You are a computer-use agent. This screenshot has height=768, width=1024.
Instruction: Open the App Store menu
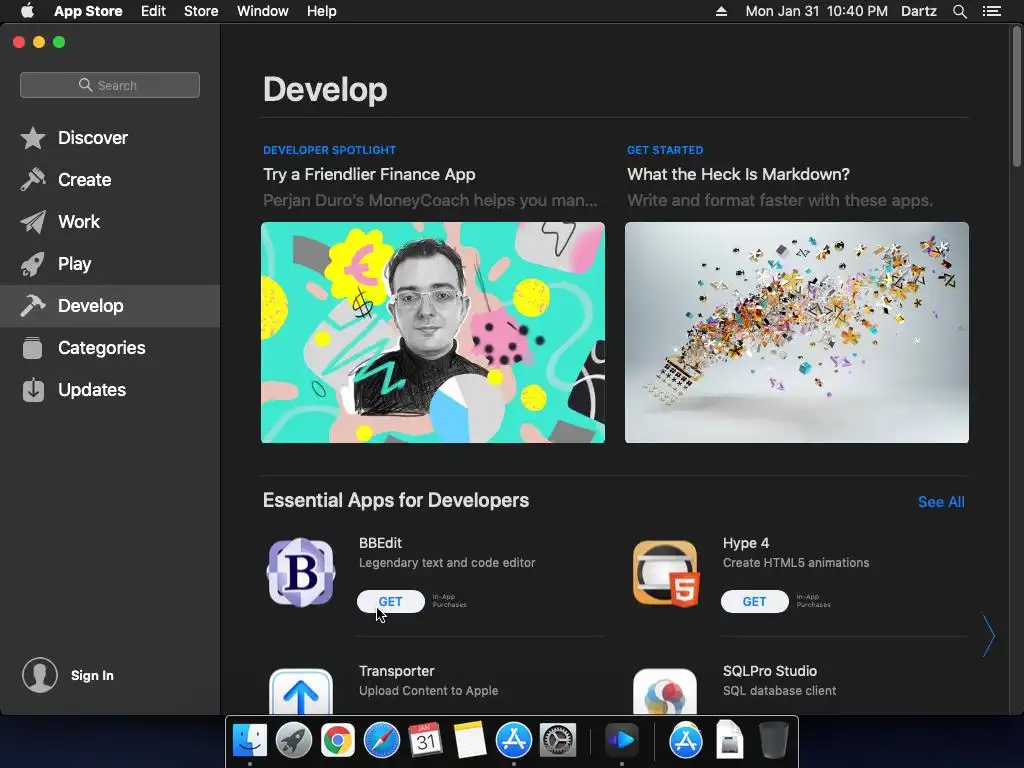click(88, 11)
